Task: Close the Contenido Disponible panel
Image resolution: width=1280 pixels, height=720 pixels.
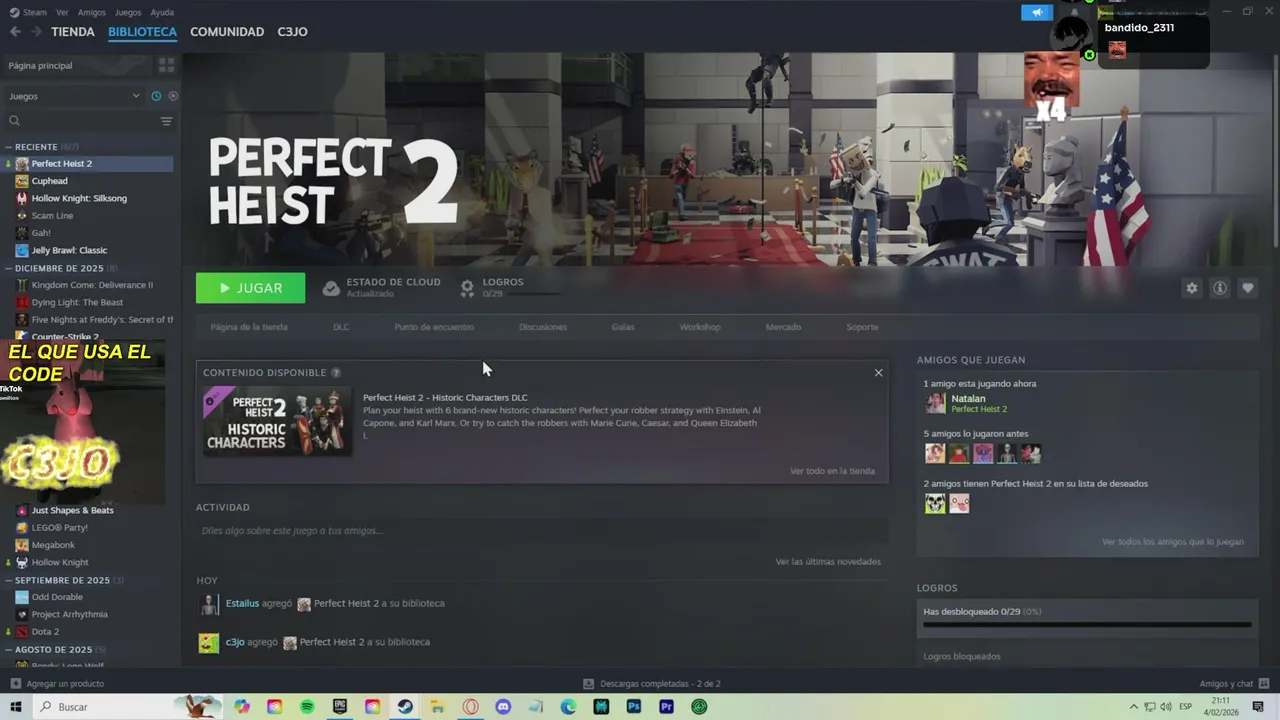Action: [878, 373]
